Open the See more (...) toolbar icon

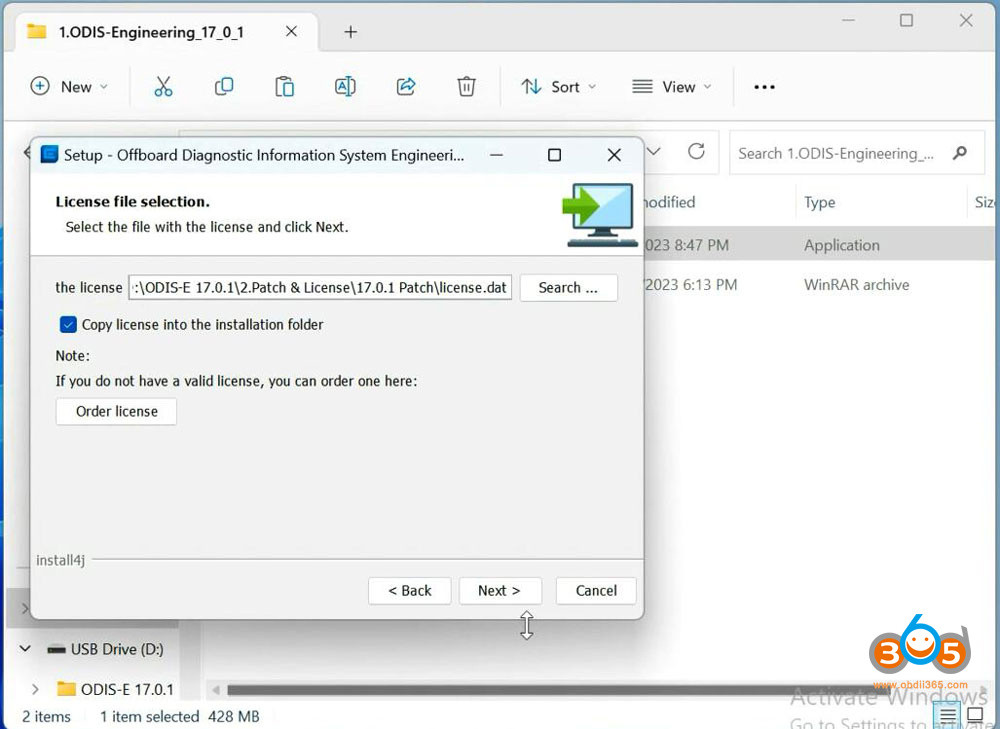[x=764, y=87]
